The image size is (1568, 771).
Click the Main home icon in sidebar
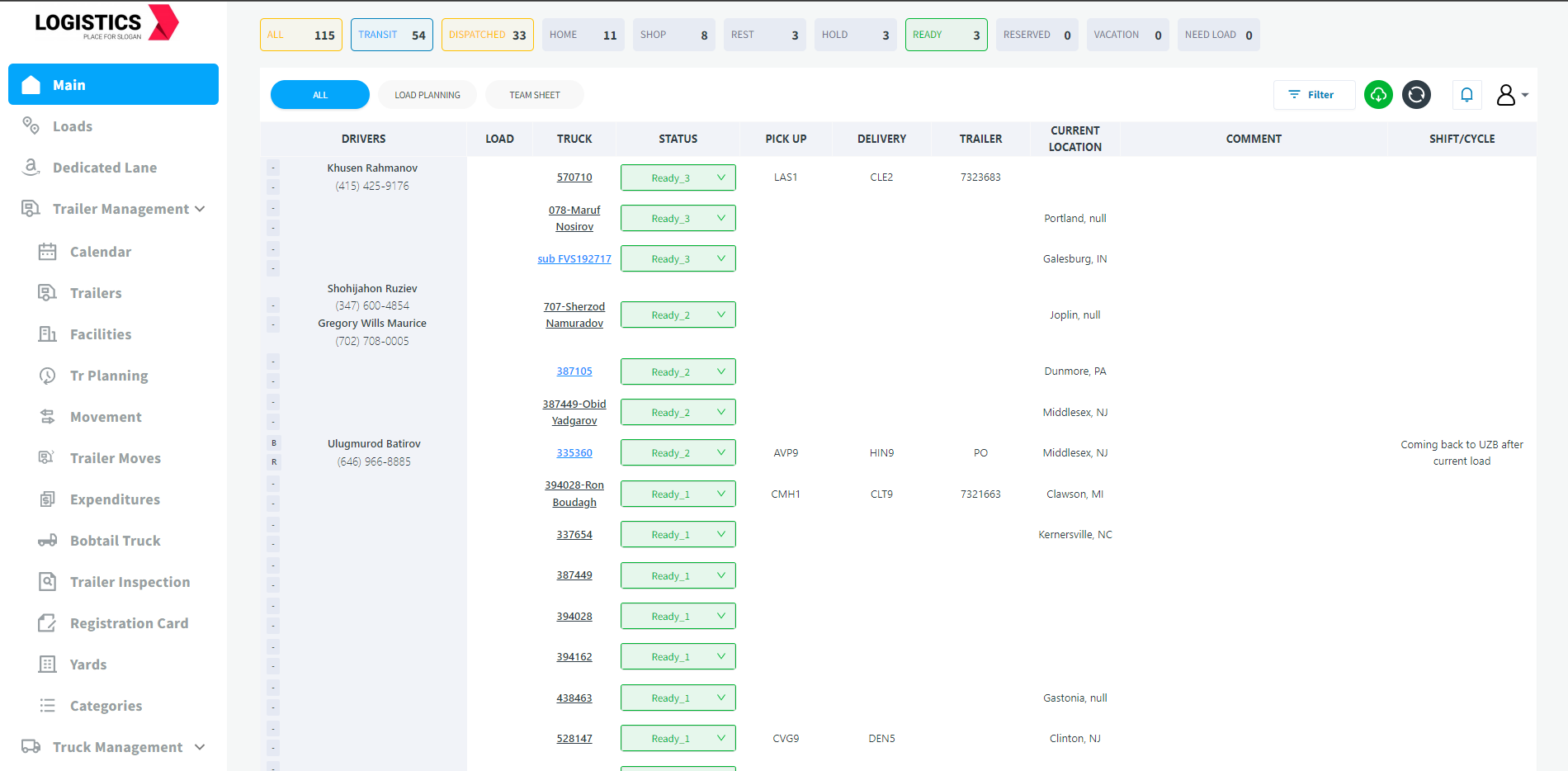click(x=31, y=84)
